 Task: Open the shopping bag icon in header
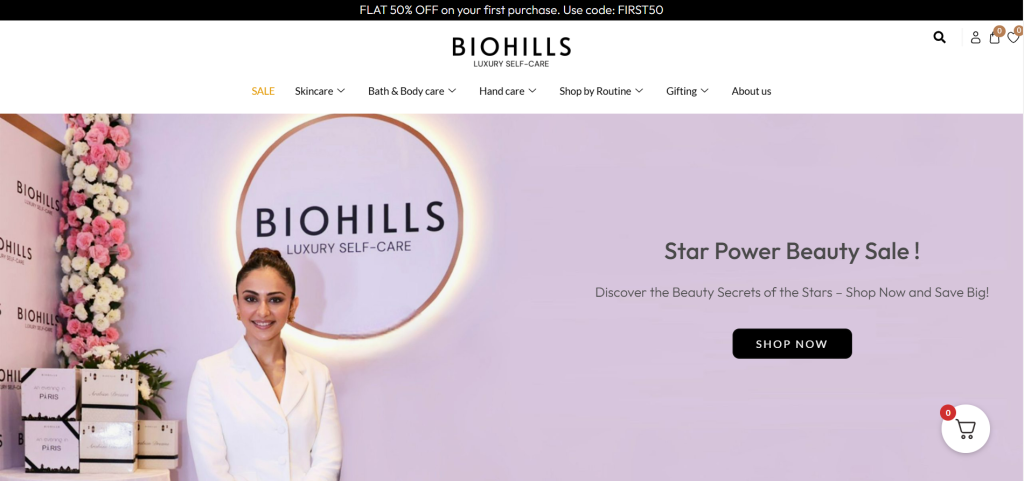tap(994, 38)
